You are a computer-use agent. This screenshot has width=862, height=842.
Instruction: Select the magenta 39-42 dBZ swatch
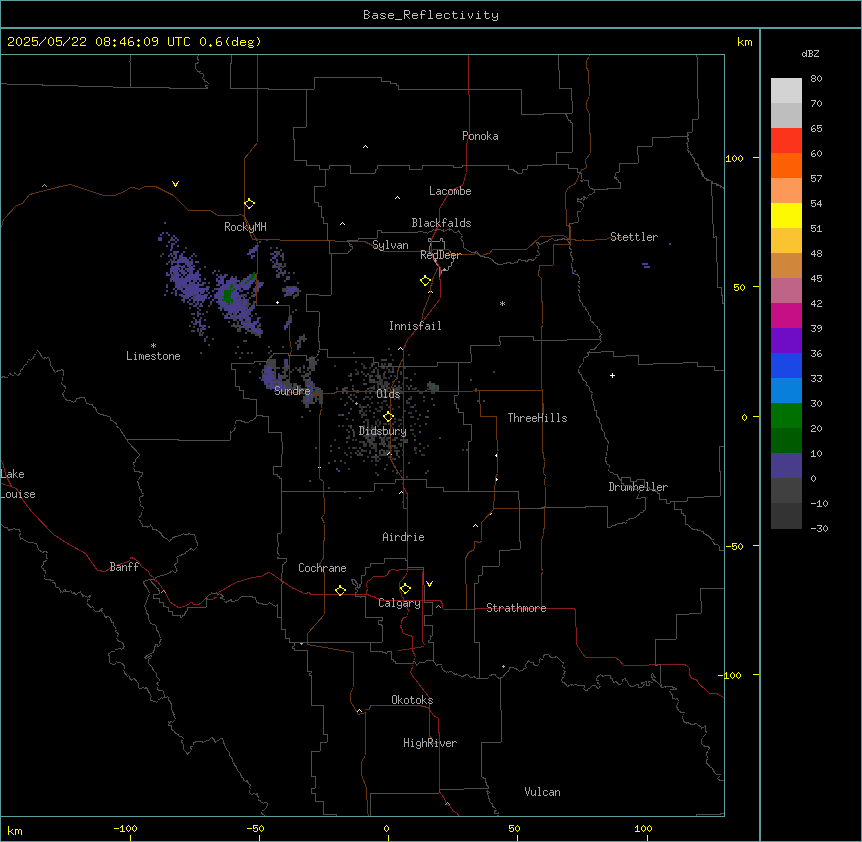point(786,315)
